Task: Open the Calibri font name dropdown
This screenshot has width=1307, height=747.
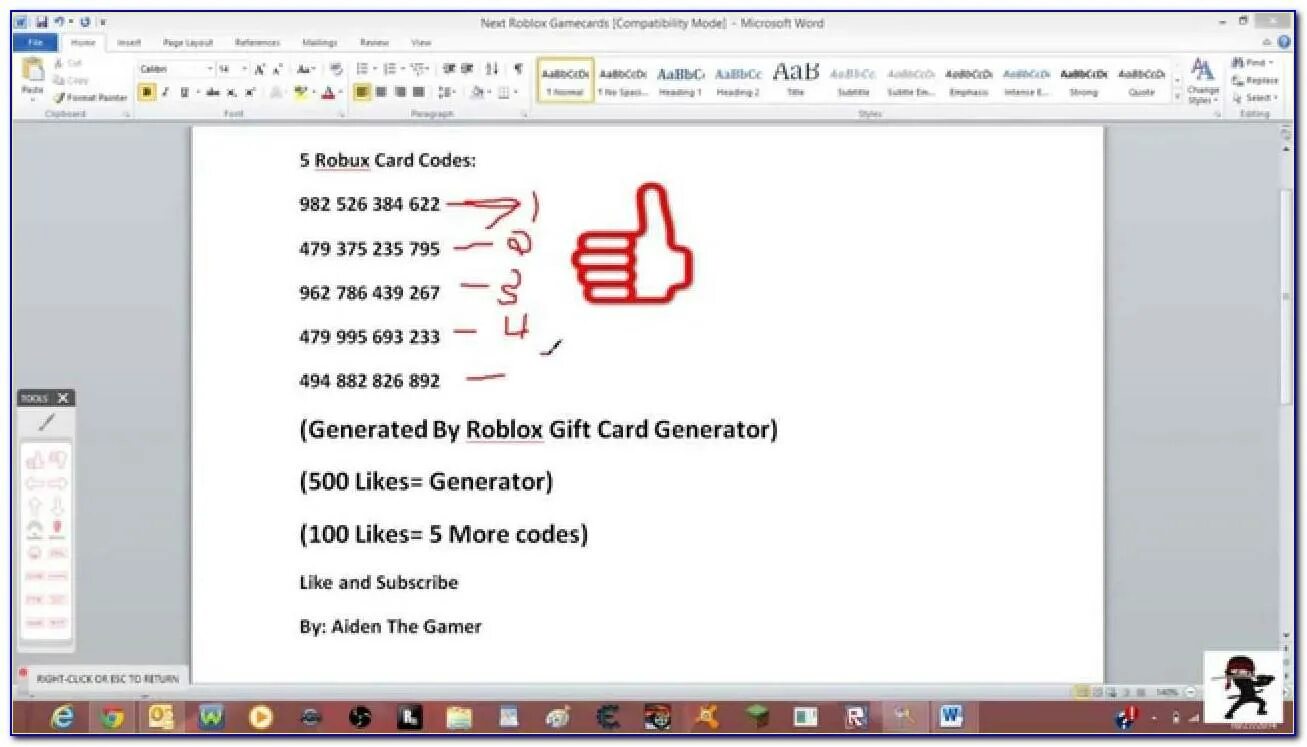Action: [210, 69]
